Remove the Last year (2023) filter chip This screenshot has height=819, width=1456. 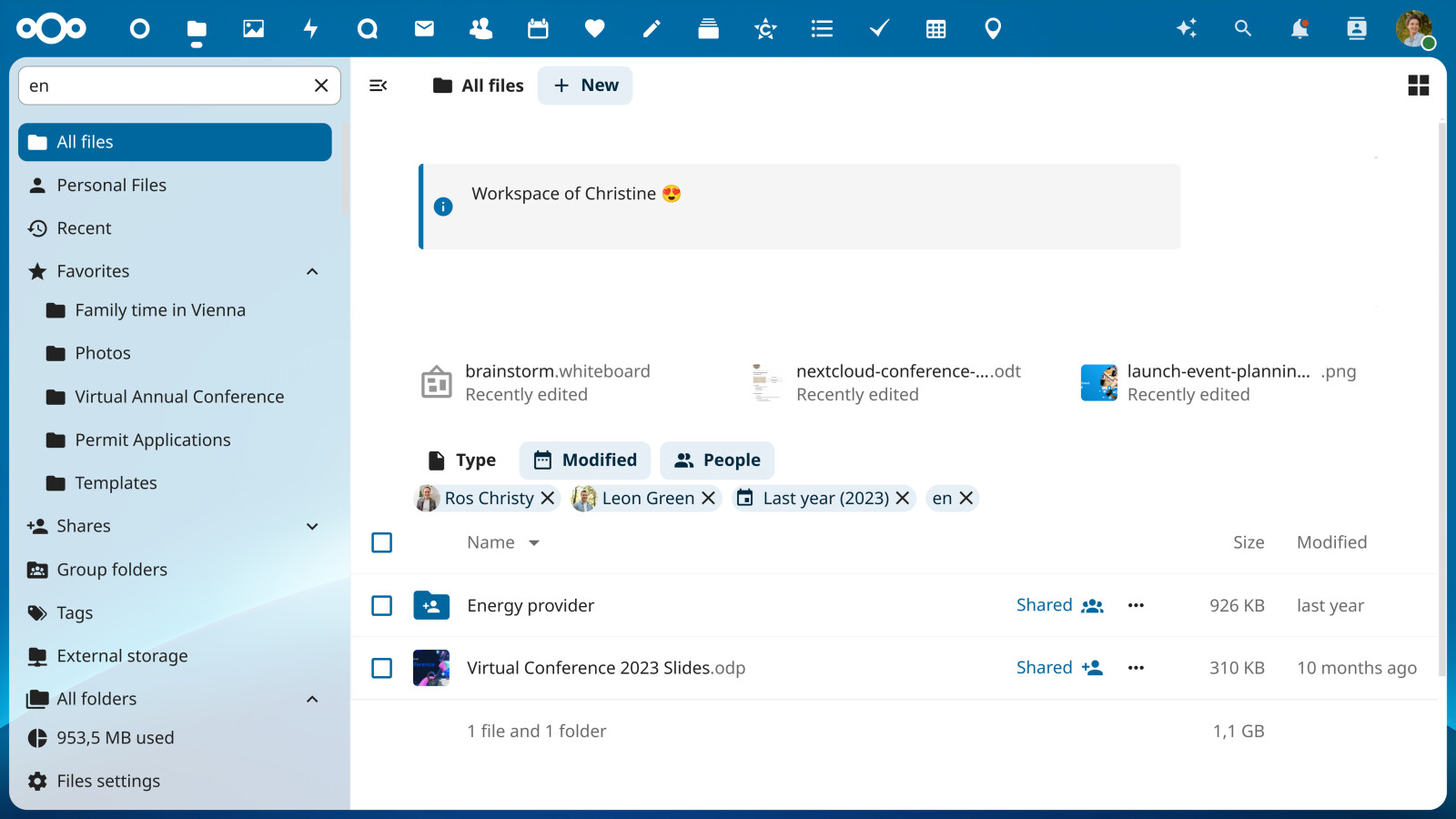903,498
